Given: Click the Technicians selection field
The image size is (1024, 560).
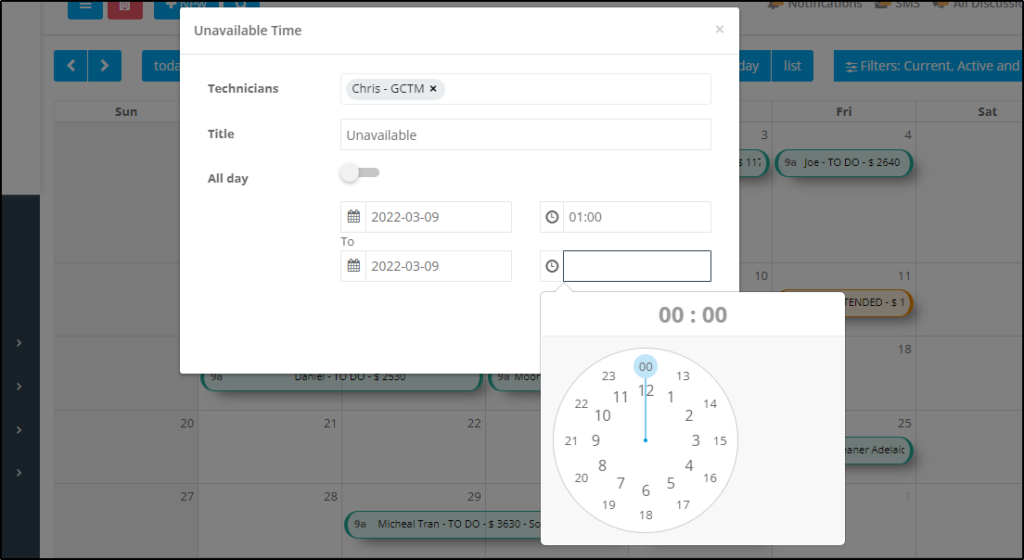Looking at the screenshot, I should pos(525,89).
